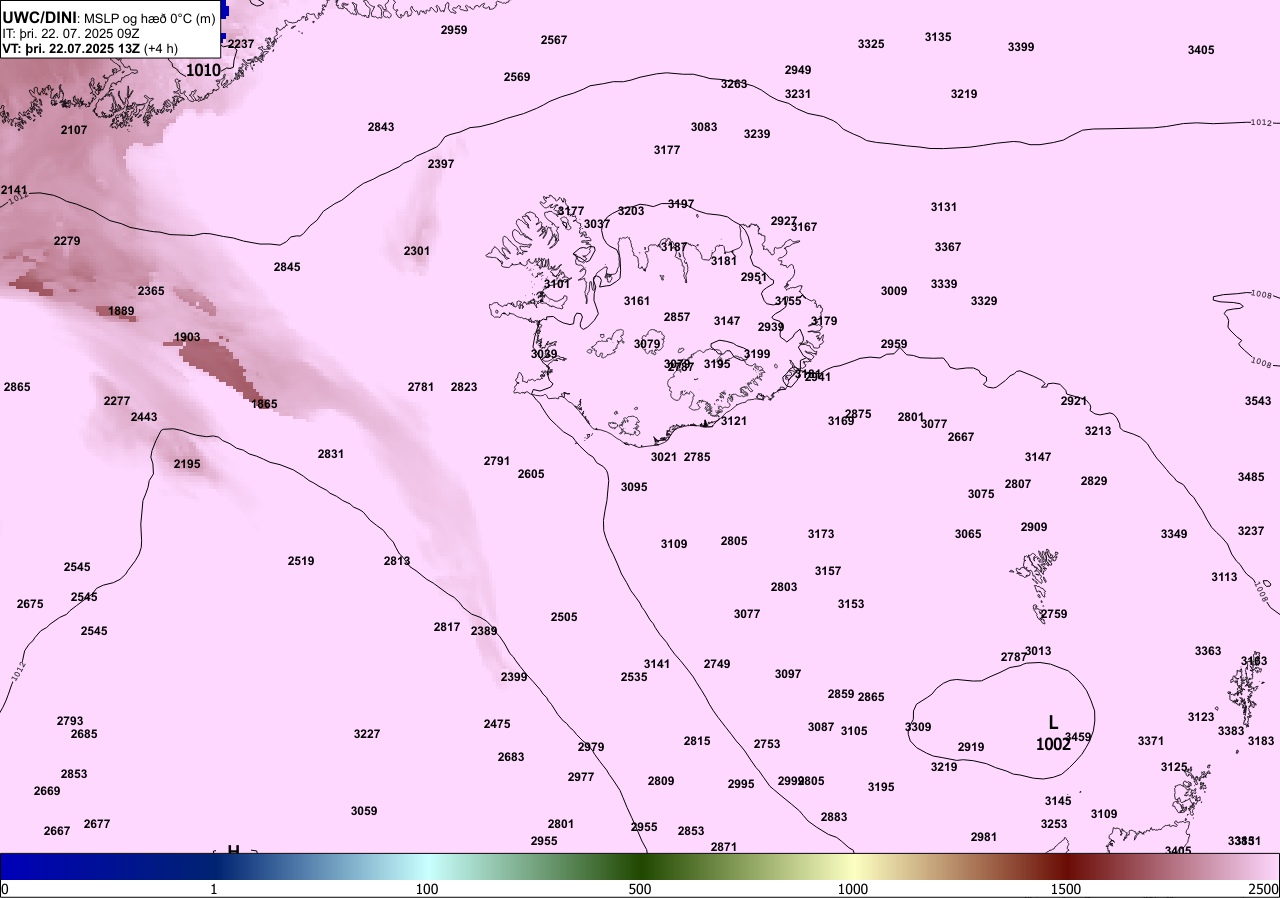
Task: Click the height value 3095 south of Iceland
Action: point(634,487)
